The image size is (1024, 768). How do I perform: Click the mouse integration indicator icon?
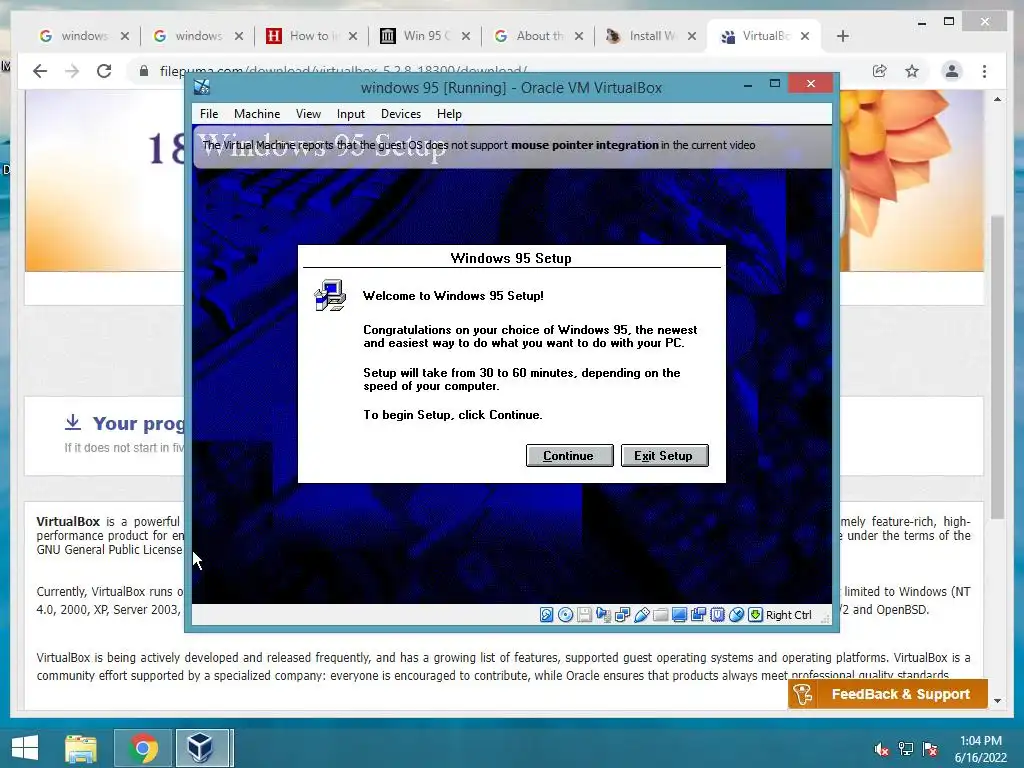point(736,615)
